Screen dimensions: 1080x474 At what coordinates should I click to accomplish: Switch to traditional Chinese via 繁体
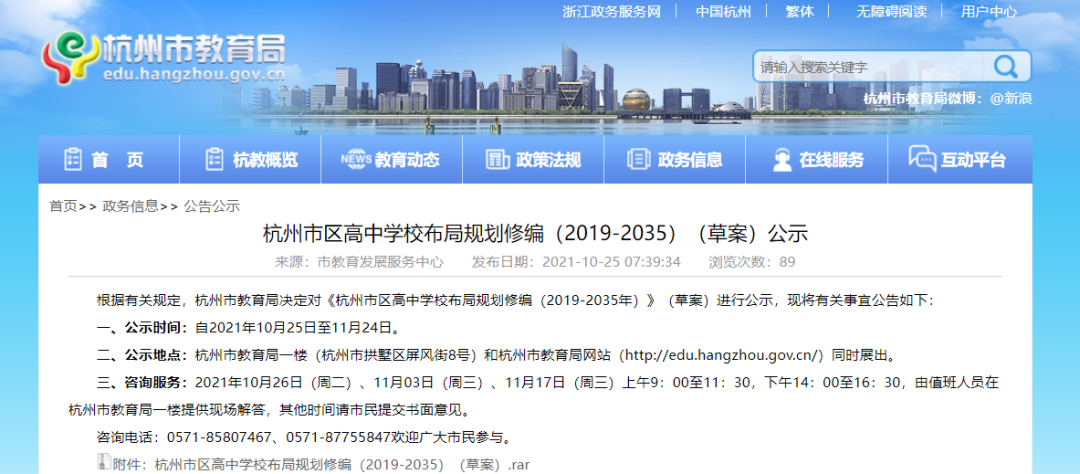[800, 12]
